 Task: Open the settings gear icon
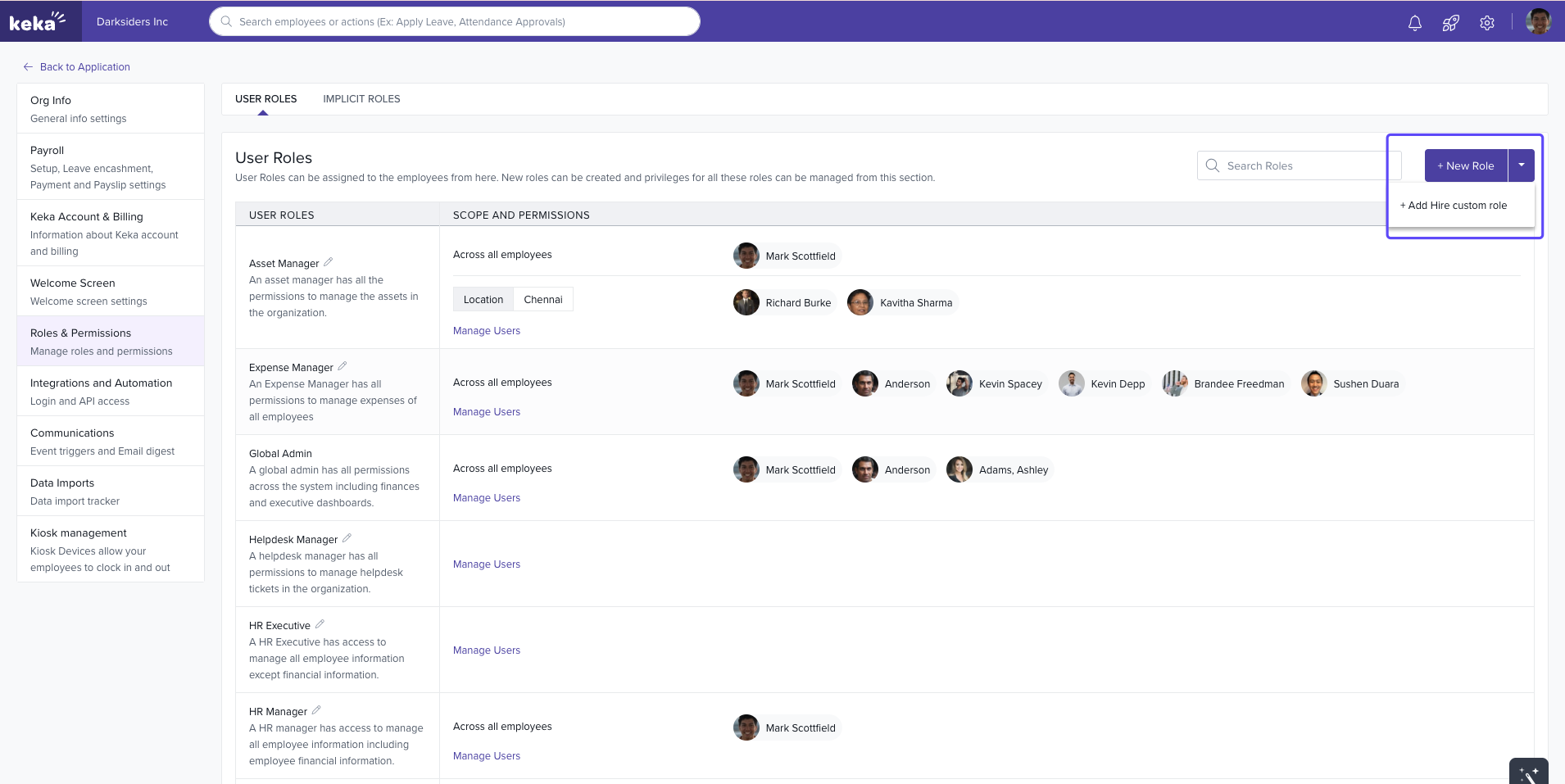coord(1487,23)
